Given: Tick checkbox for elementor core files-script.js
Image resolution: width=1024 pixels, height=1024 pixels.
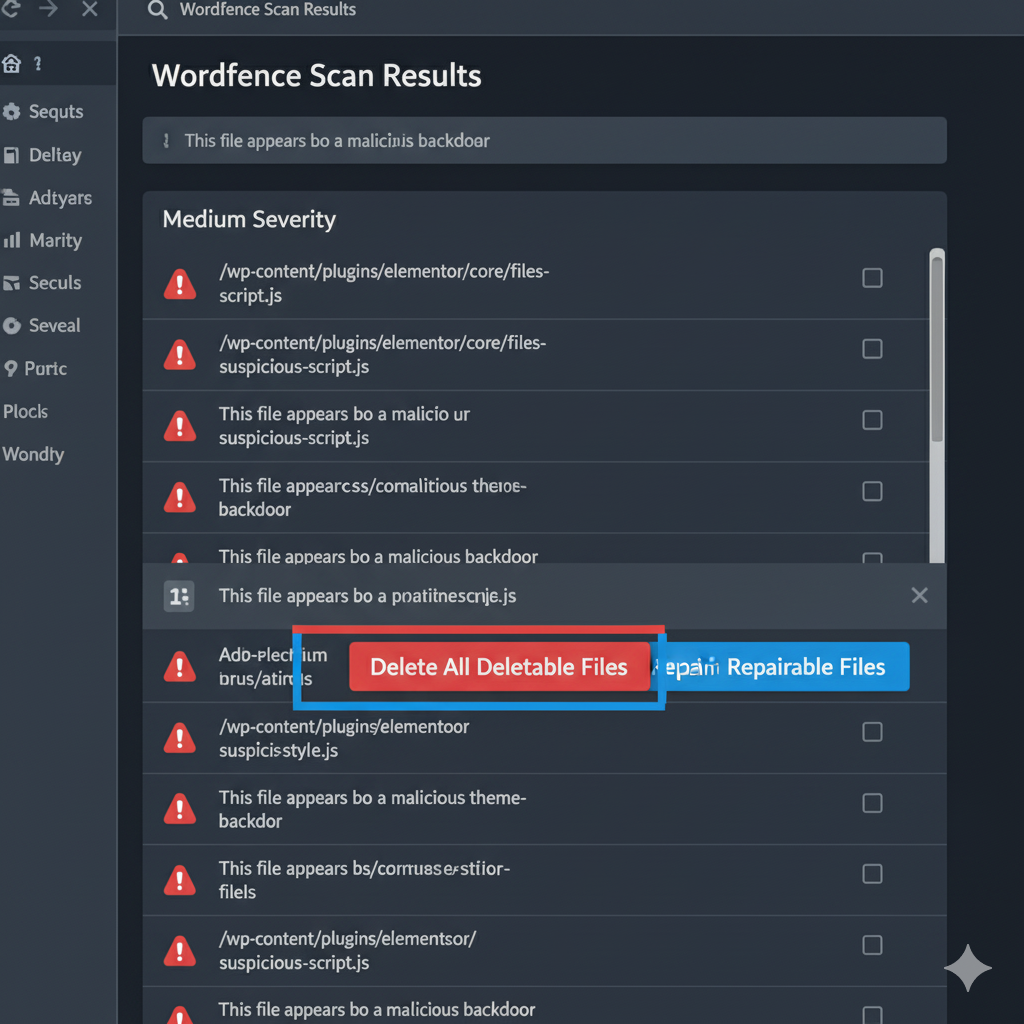Looking at the screenshot, I should click(872, 278).
